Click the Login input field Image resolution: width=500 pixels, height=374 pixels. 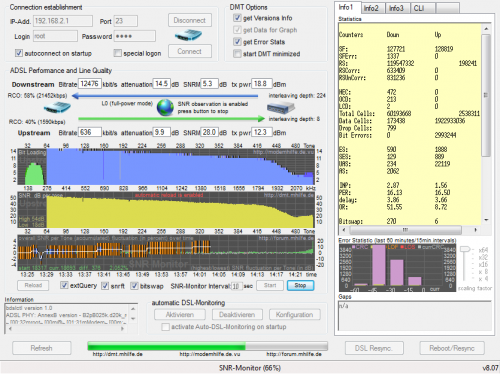tap(55, 36)
